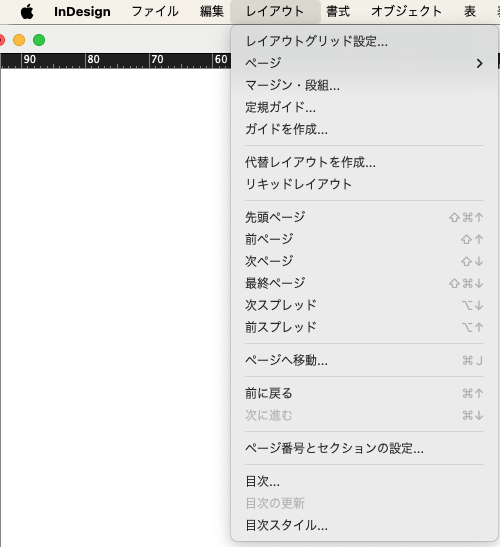Open the Apple menu
Screen dimensions: 500x547
click(27, 12)
